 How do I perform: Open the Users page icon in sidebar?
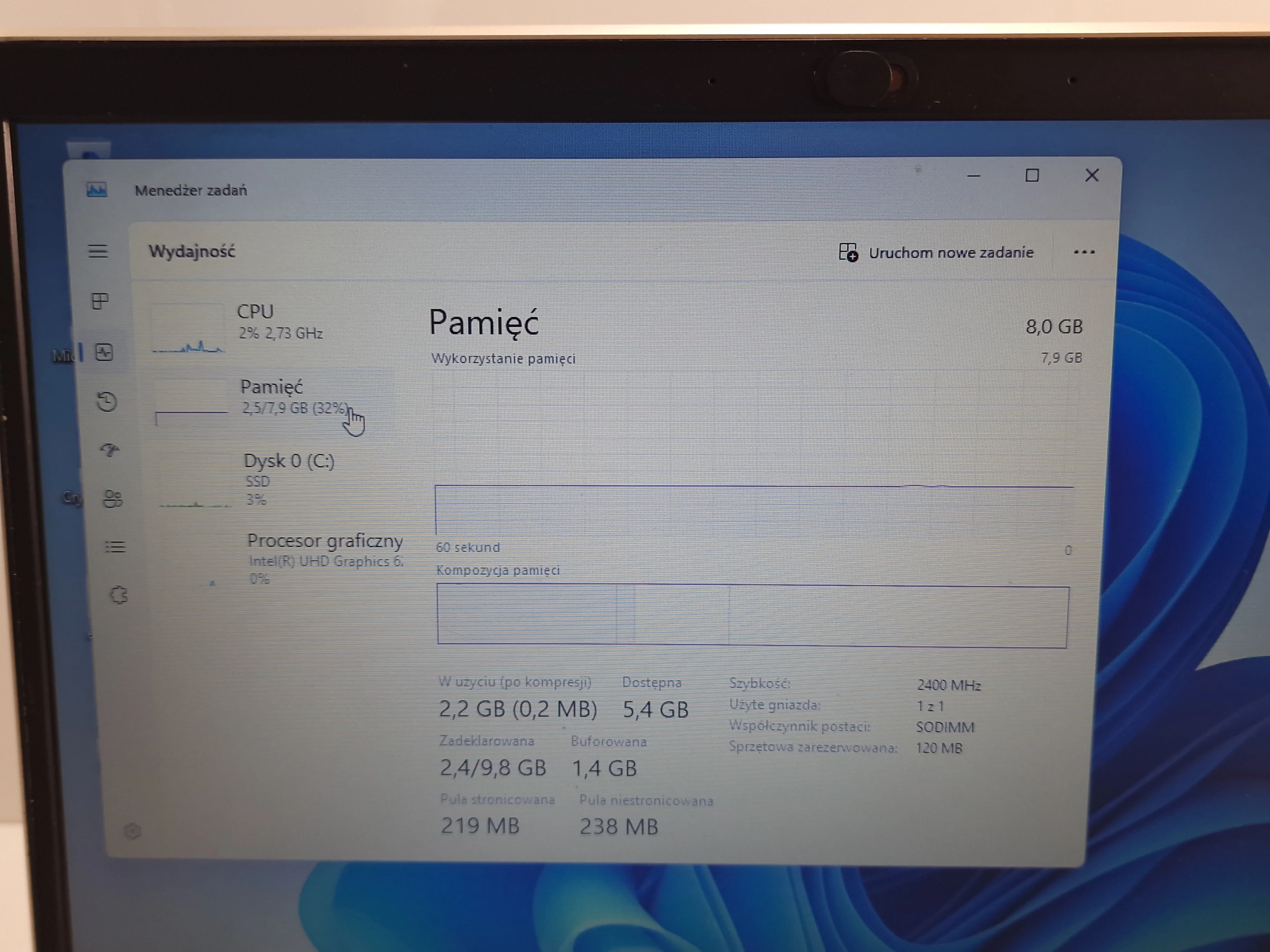pos(112,499)
